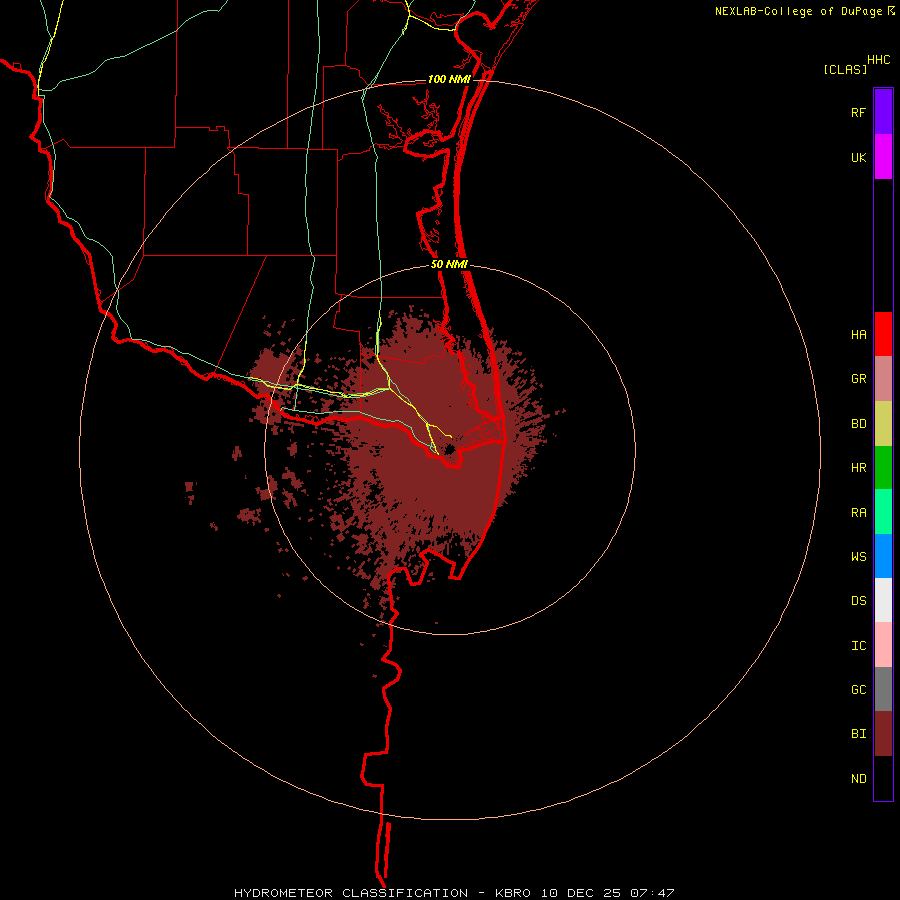Click the HHC product code text
The image size is (900, 900).
coord(878,60)
